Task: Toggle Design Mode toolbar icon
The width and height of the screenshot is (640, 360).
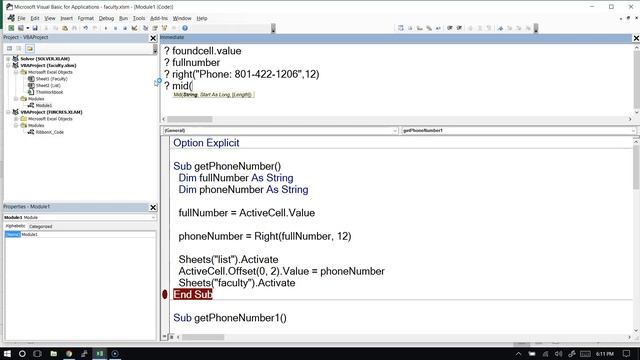Action: [x=134, y=28]
